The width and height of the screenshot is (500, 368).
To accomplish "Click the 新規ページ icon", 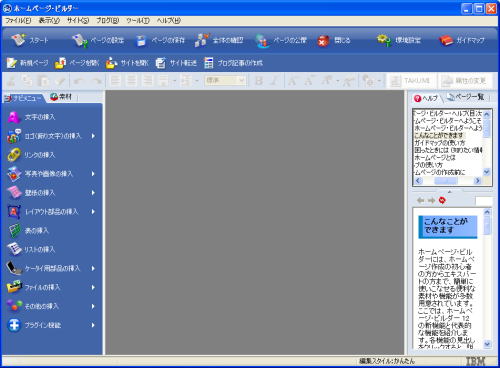I will coord(12,63).
